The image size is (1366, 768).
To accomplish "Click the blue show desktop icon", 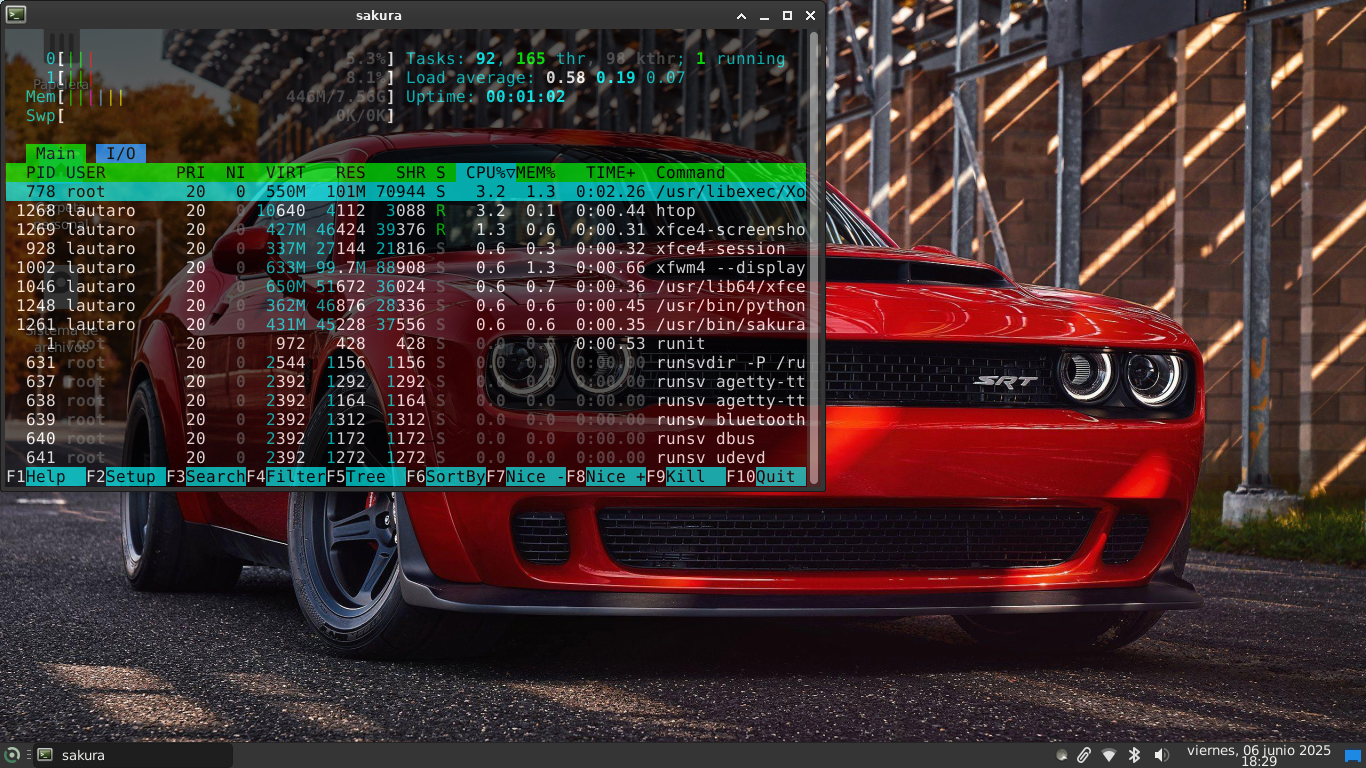I will point(1353,756).
